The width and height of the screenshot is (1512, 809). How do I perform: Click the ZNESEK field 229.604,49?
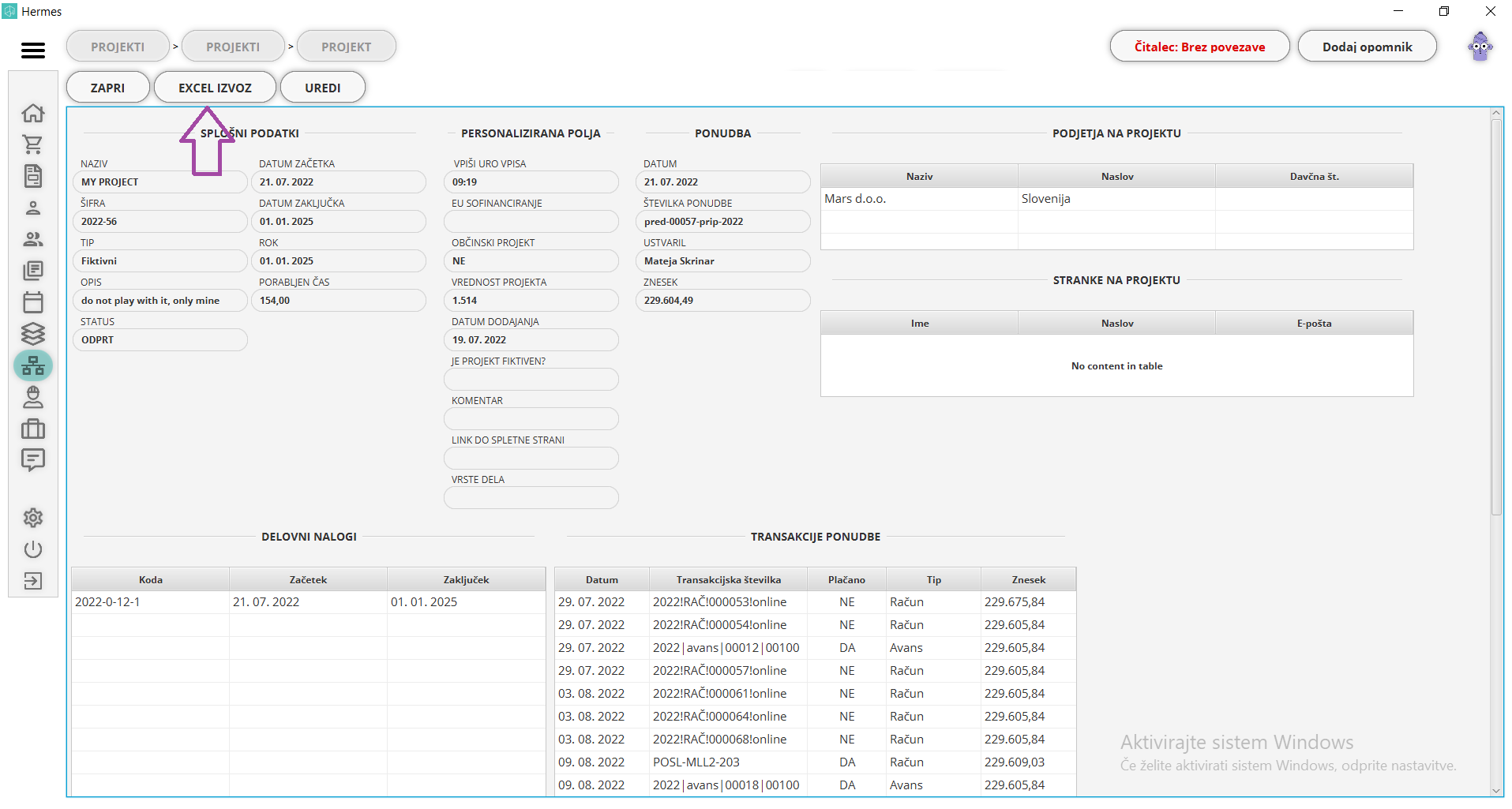pyautogui.click(x=723, y=301)
